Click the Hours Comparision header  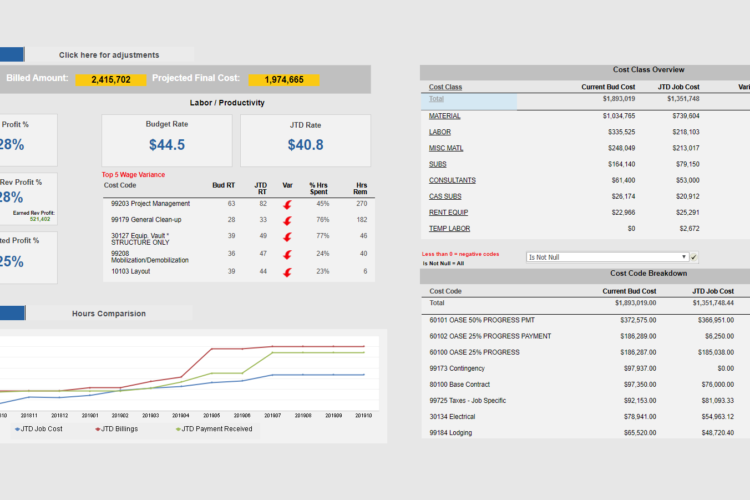[x=109, y=313]
